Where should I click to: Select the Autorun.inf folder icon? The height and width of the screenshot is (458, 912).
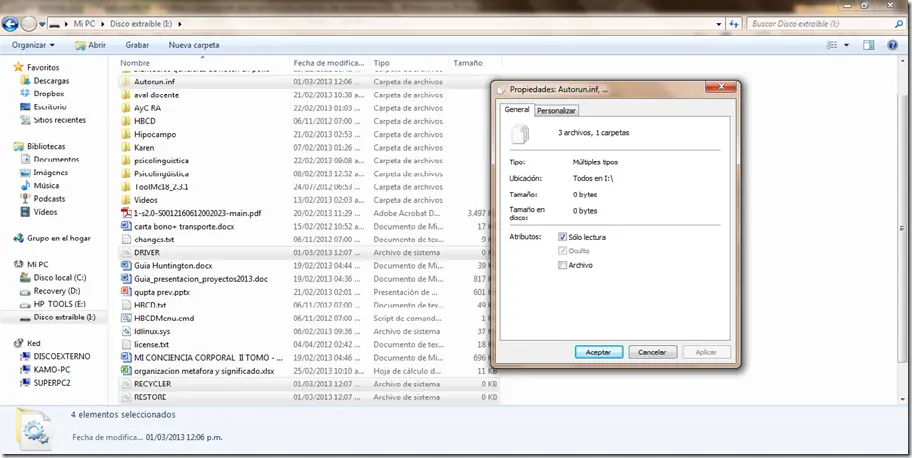point(126,82)
